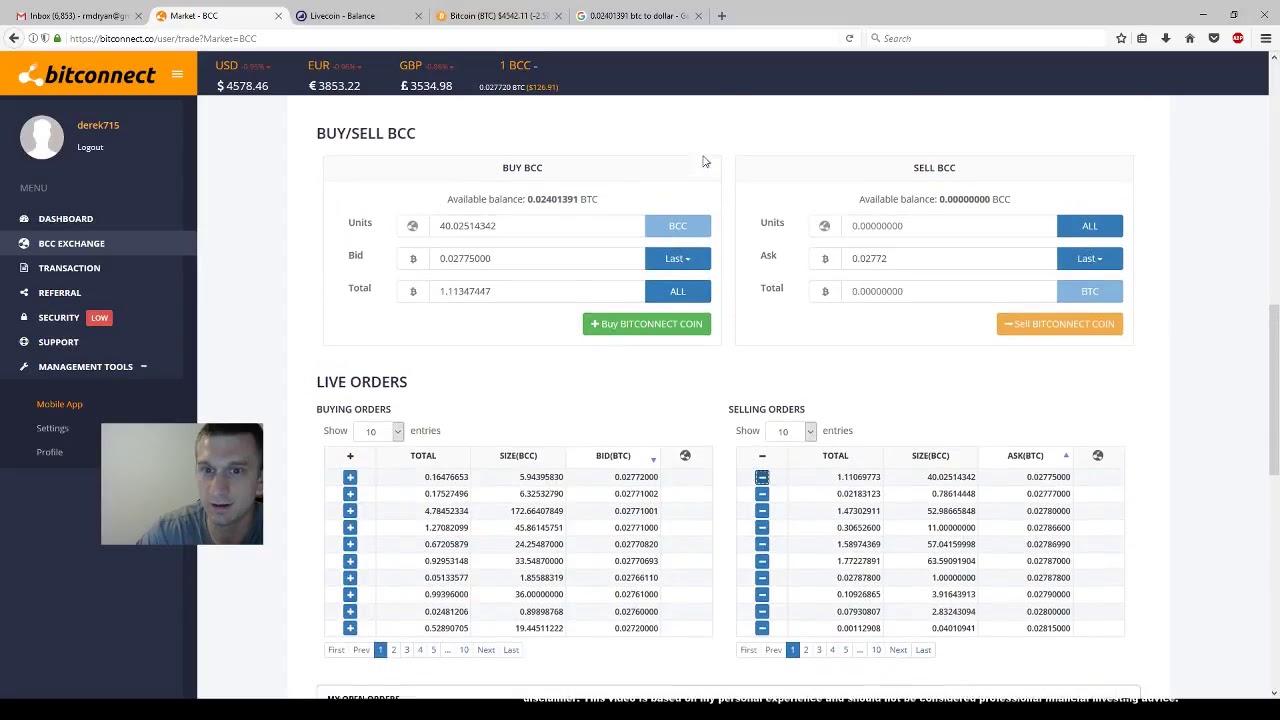
Task: Click minus icon for ask 0.02786600
Action: coord(762,528)
